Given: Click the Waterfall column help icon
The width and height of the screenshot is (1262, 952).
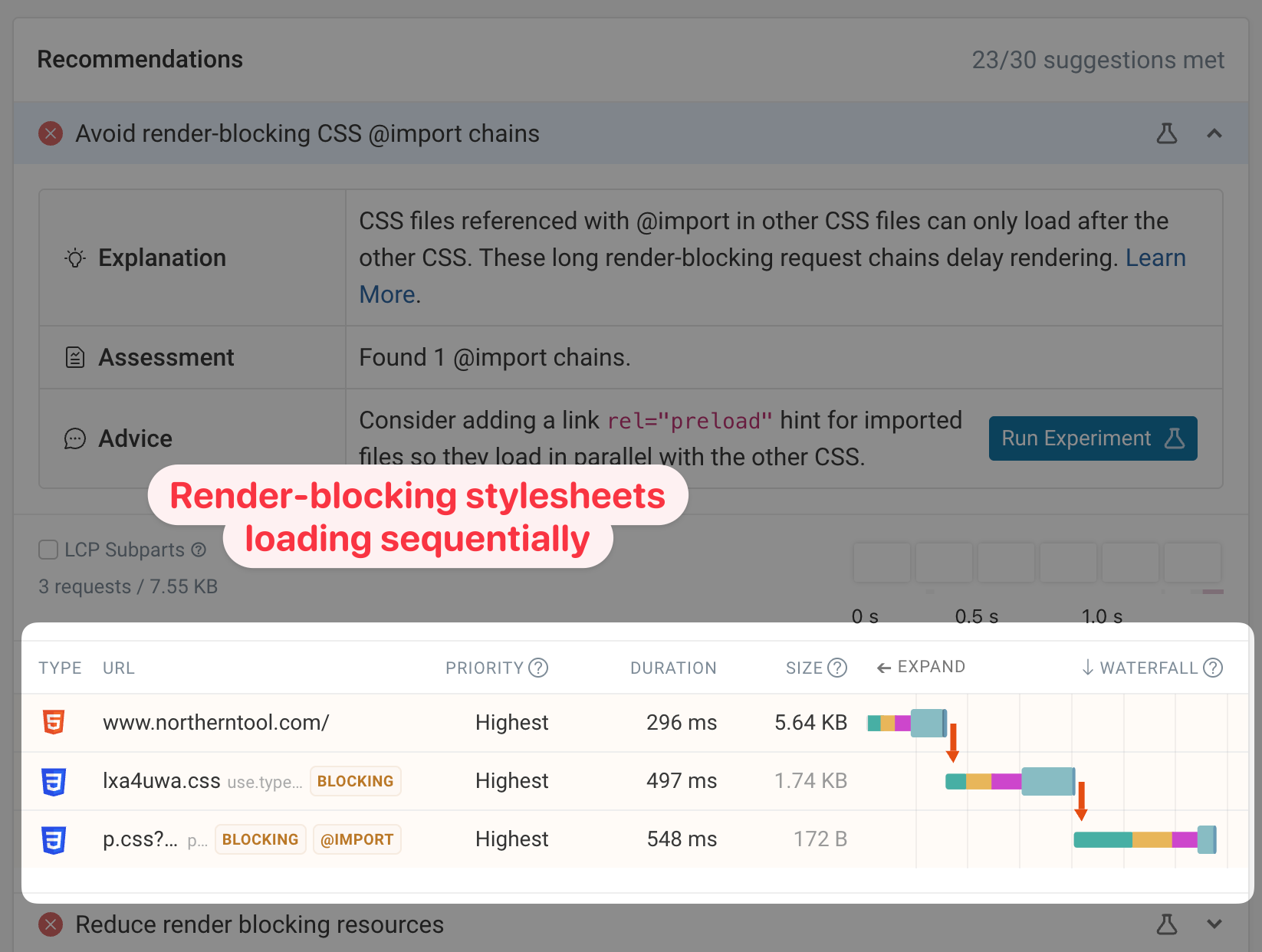Looking at the screenshot, I should (1213, 668).
